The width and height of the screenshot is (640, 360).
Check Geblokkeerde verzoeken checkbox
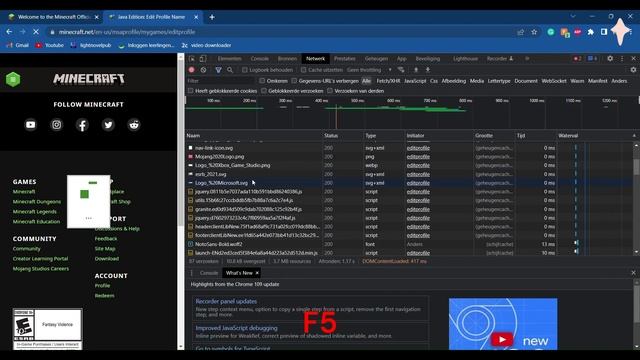coord(264,91)
